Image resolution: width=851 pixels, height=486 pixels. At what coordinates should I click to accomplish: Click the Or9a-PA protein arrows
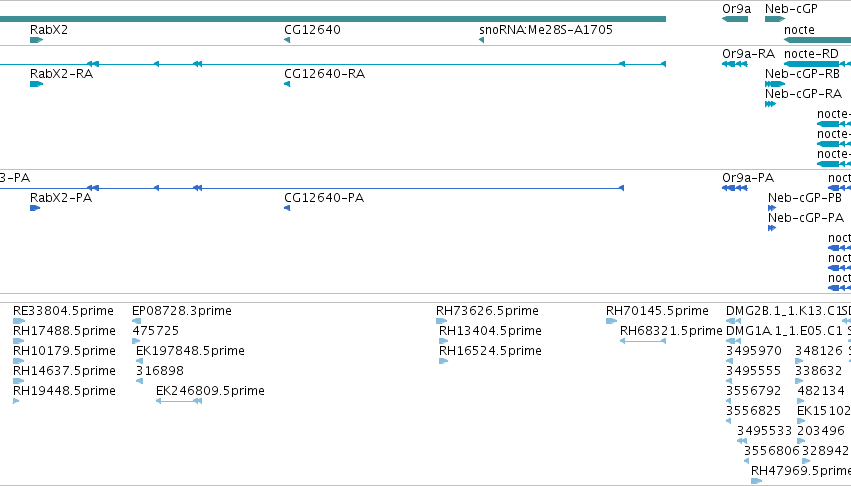735,188
